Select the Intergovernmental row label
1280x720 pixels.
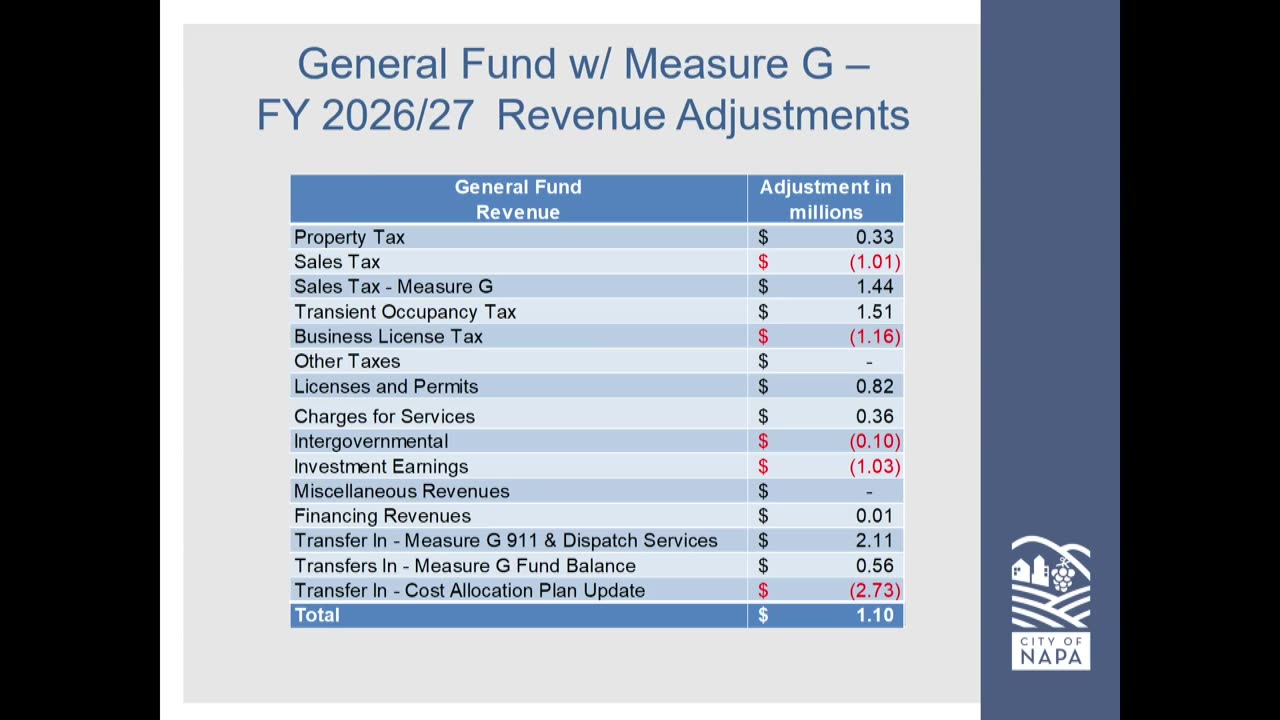pos(371,441)
